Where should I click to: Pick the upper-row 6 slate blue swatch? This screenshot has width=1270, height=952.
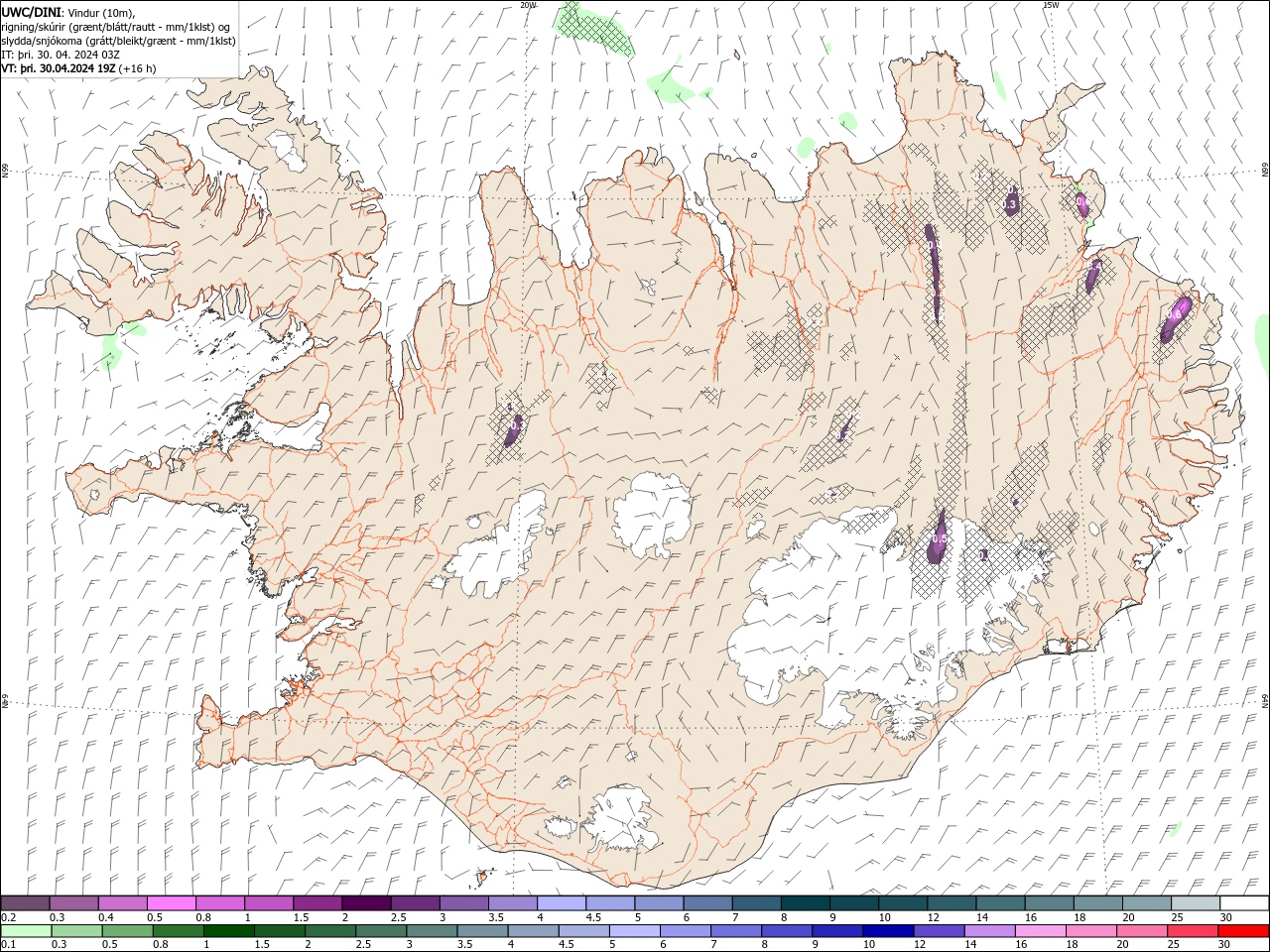tap(707, 903)
